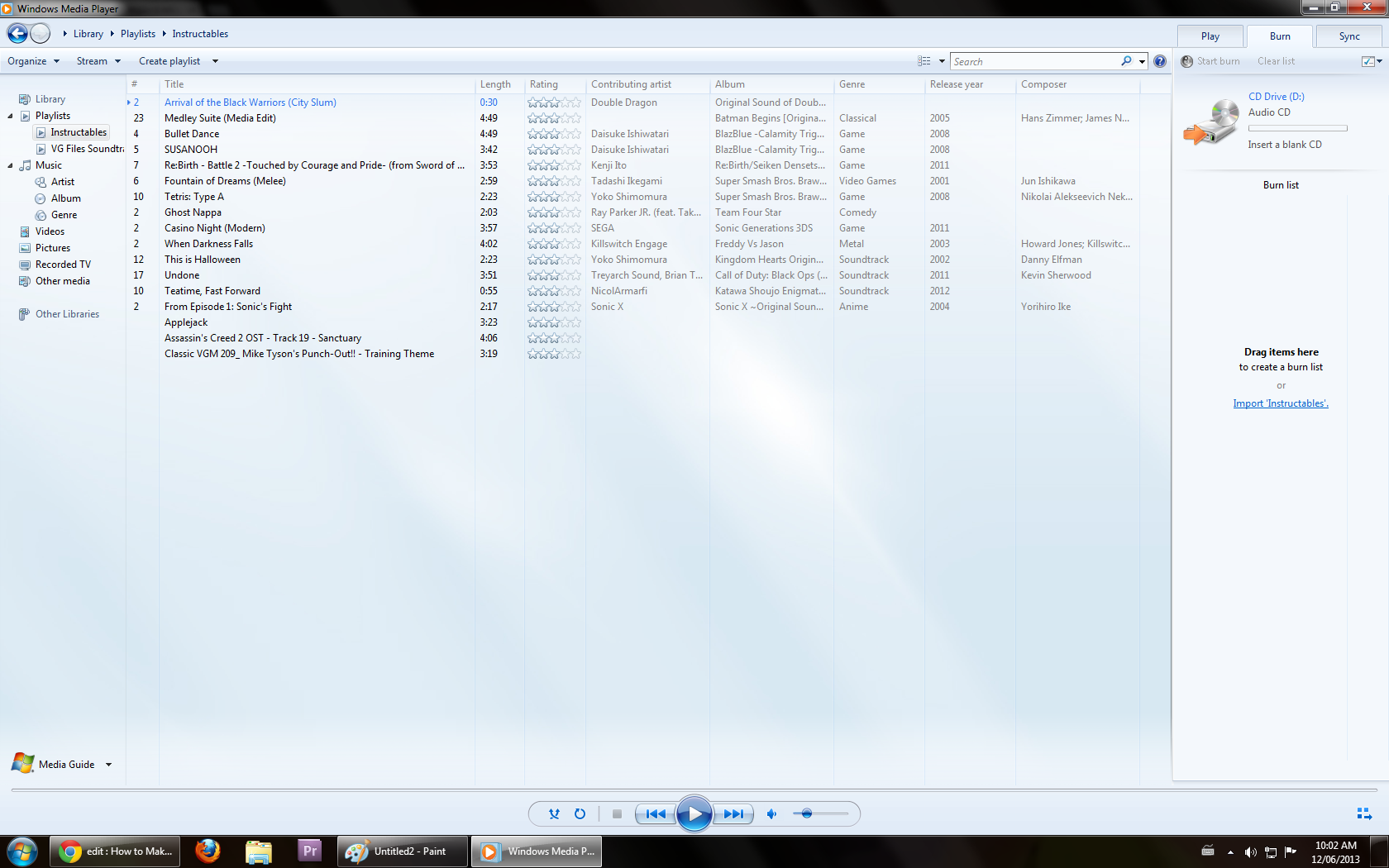Select the Genre category
This screenshot has height=868, width=1389.
[x=64, y=215]
